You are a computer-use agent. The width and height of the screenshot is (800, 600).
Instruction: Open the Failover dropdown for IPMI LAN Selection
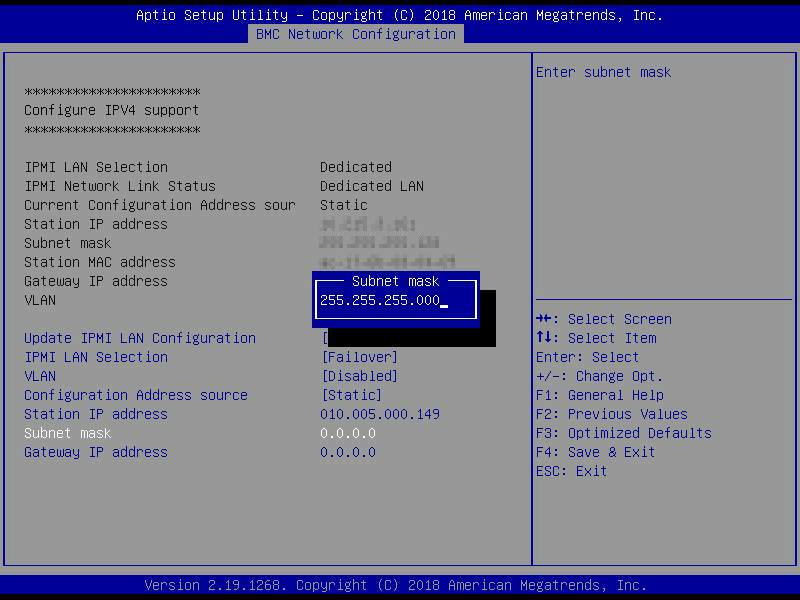point(360,357)
